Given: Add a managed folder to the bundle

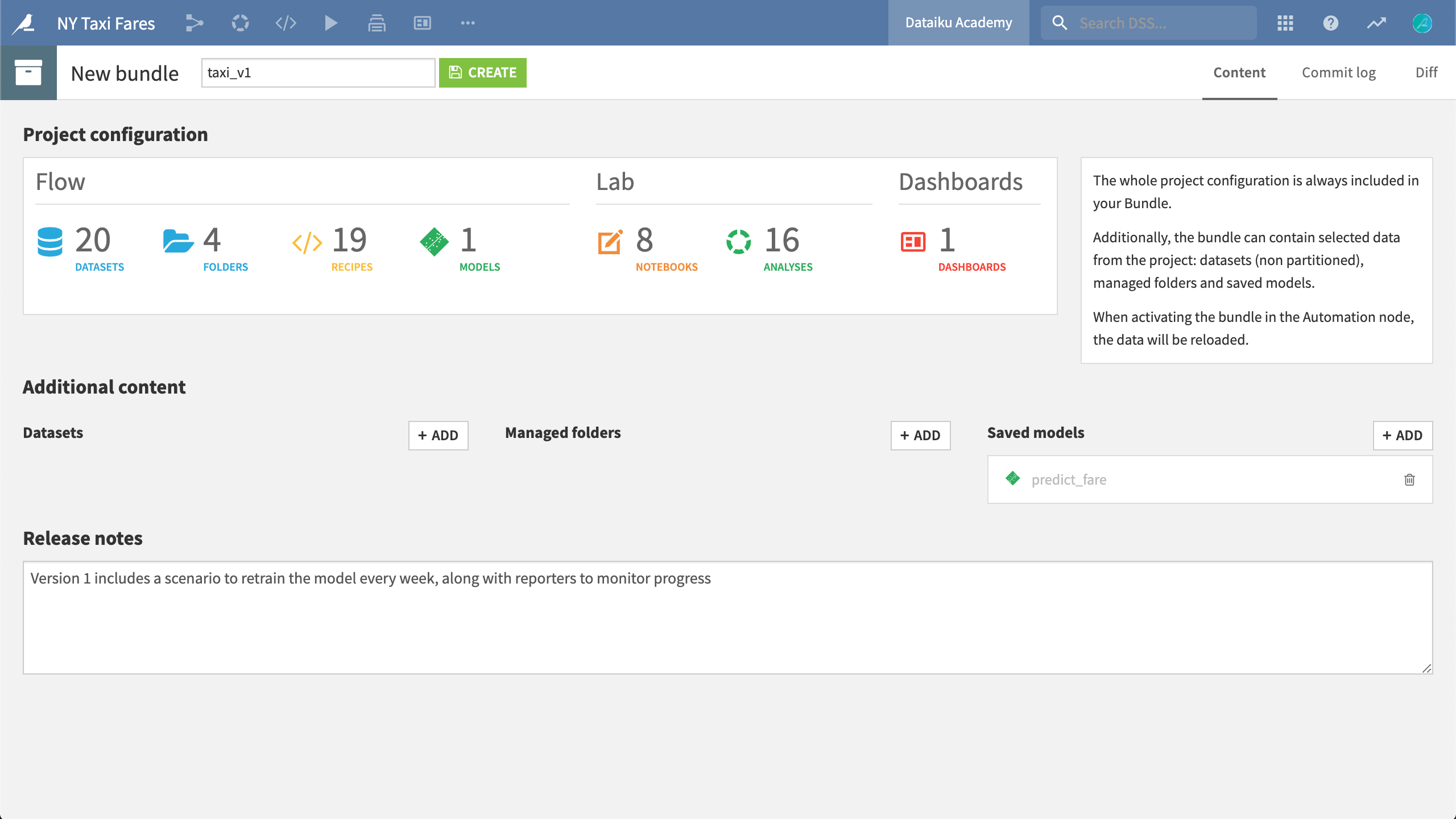Looking at the screenshot, I should pos(920,436).
